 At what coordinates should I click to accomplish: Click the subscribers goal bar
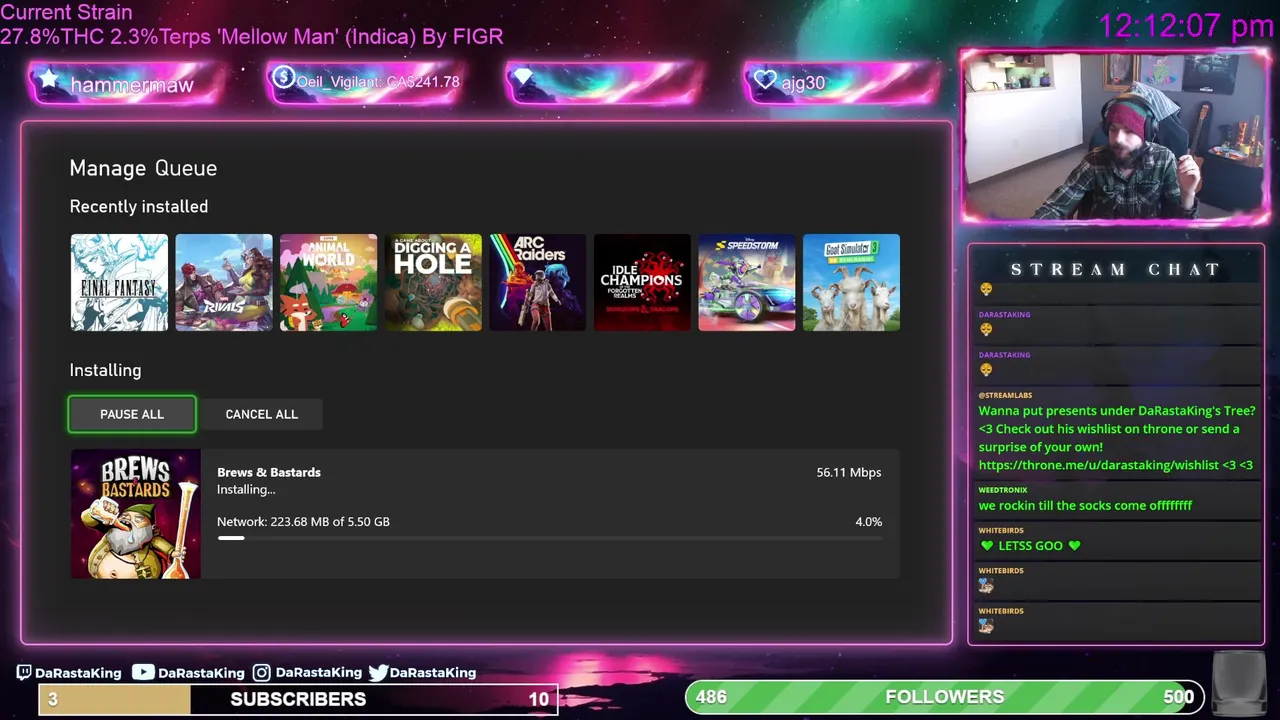pos(297,698)
